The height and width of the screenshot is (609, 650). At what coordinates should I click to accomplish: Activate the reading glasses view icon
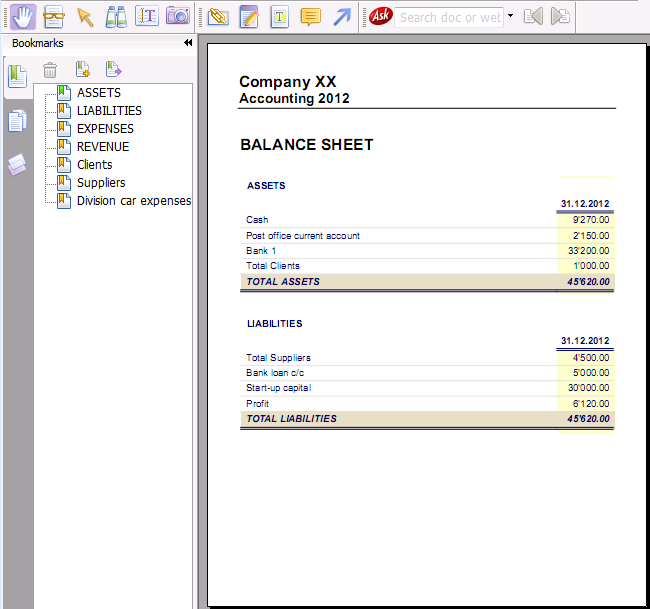pos(54,17)
